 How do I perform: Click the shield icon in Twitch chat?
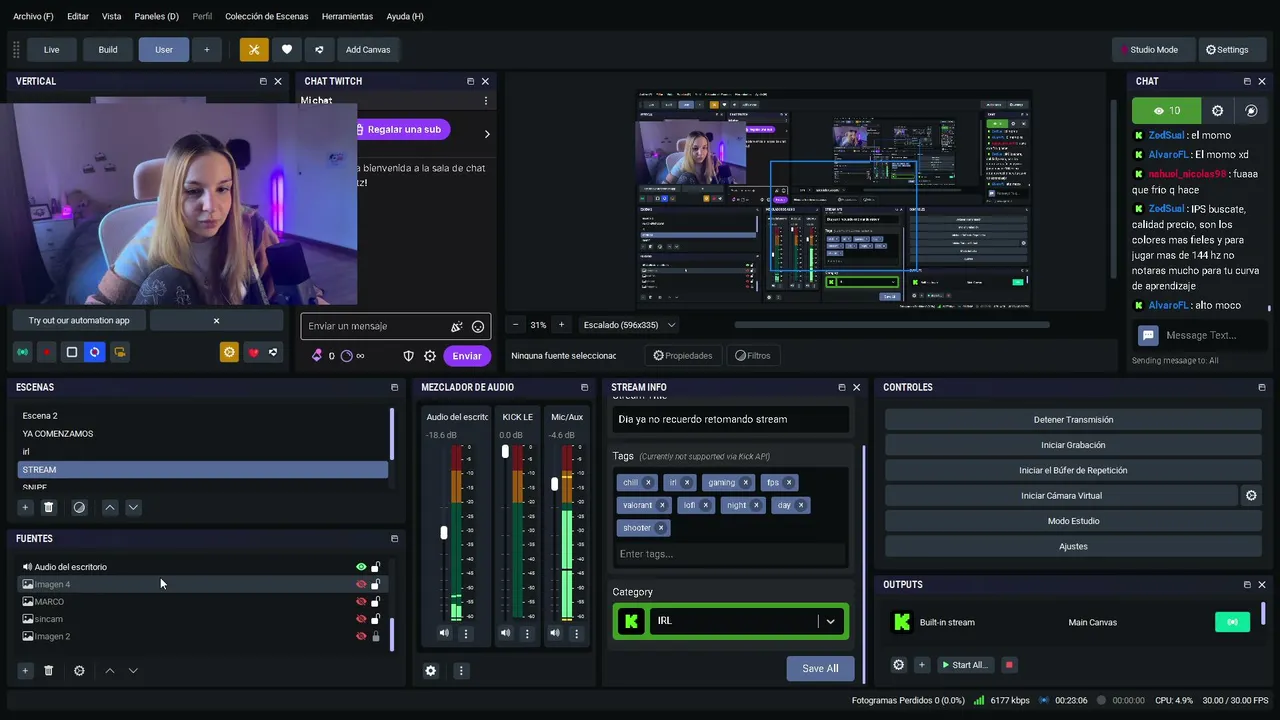[x=408, y=356]
